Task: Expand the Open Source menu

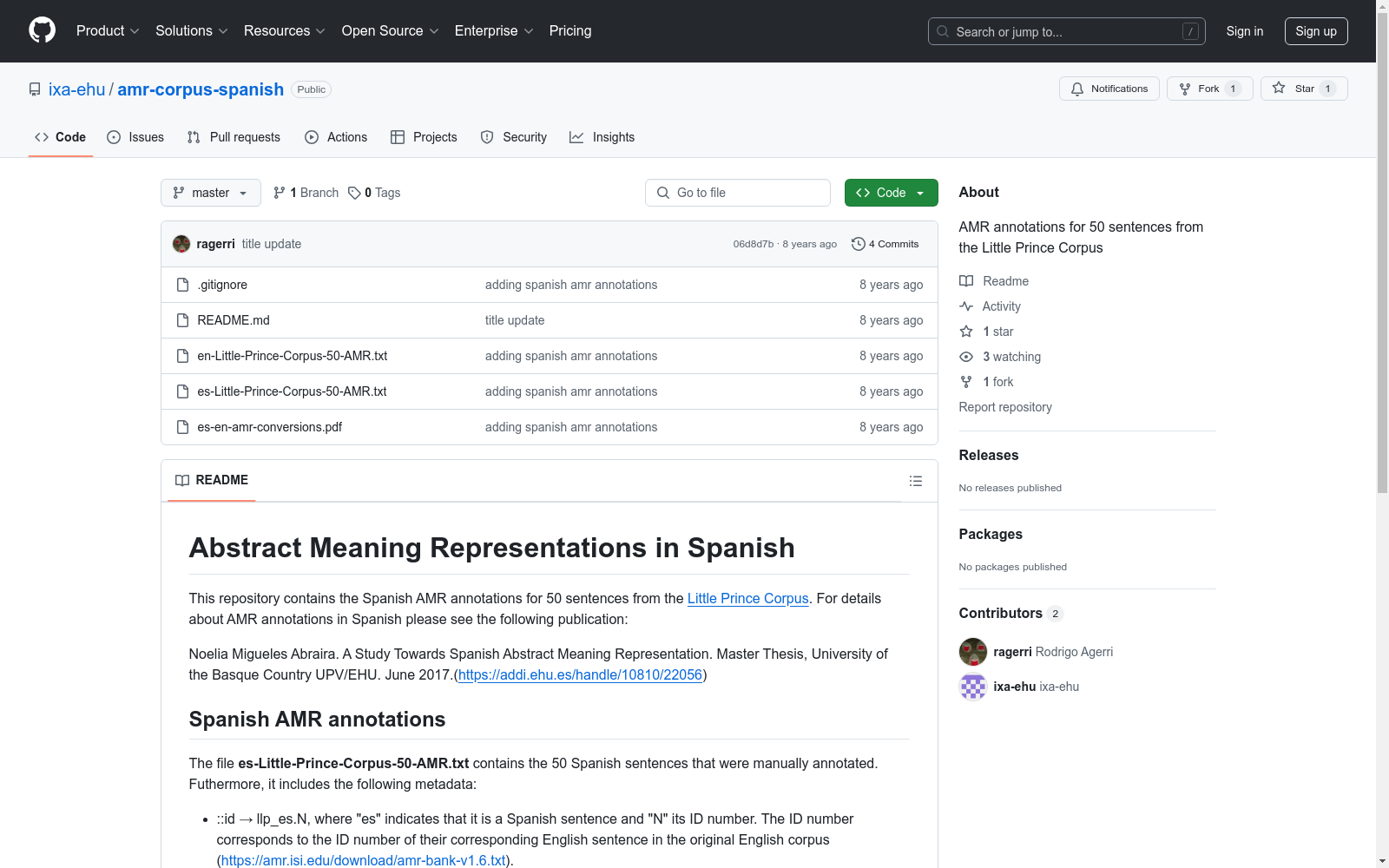Action: (x=391, y=31)
